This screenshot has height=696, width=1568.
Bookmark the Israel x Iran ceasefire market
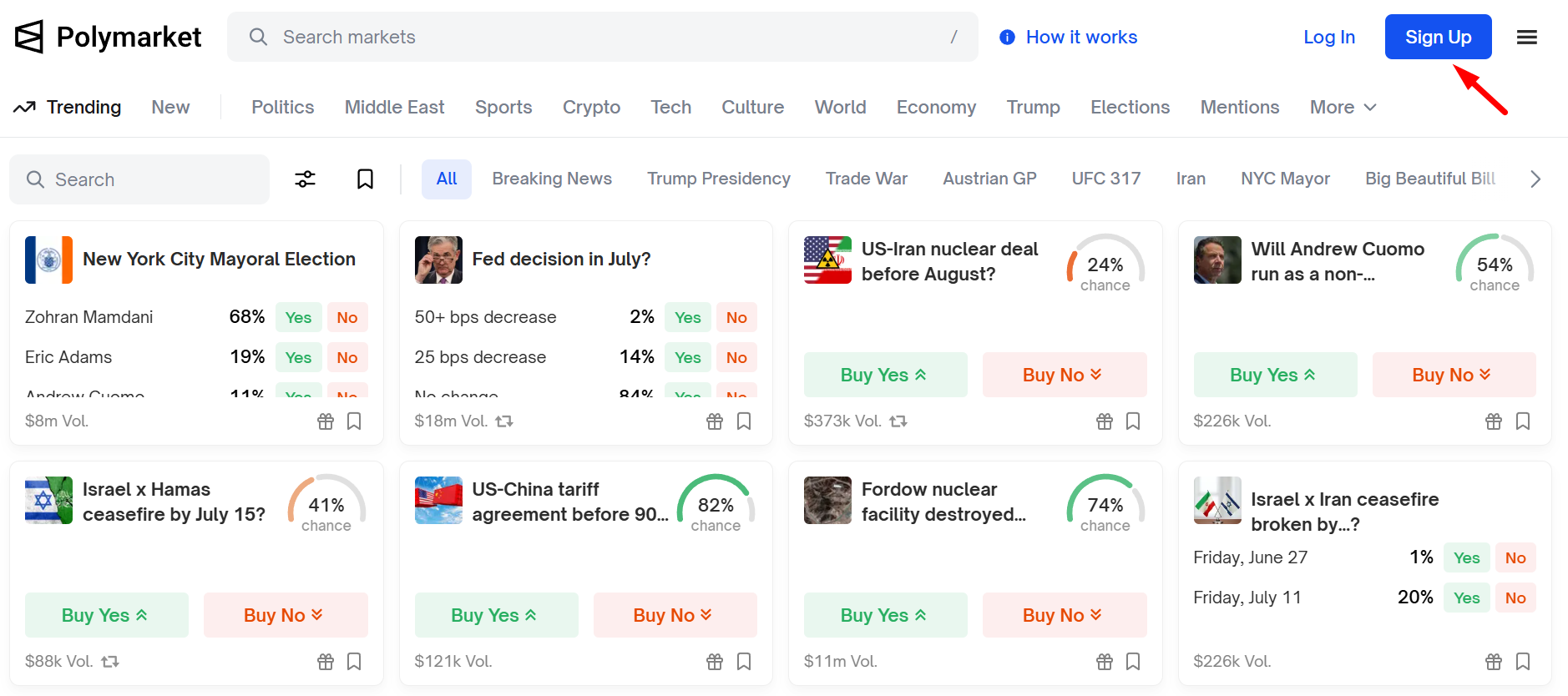pyautogui.click(x=1523, y=662)
